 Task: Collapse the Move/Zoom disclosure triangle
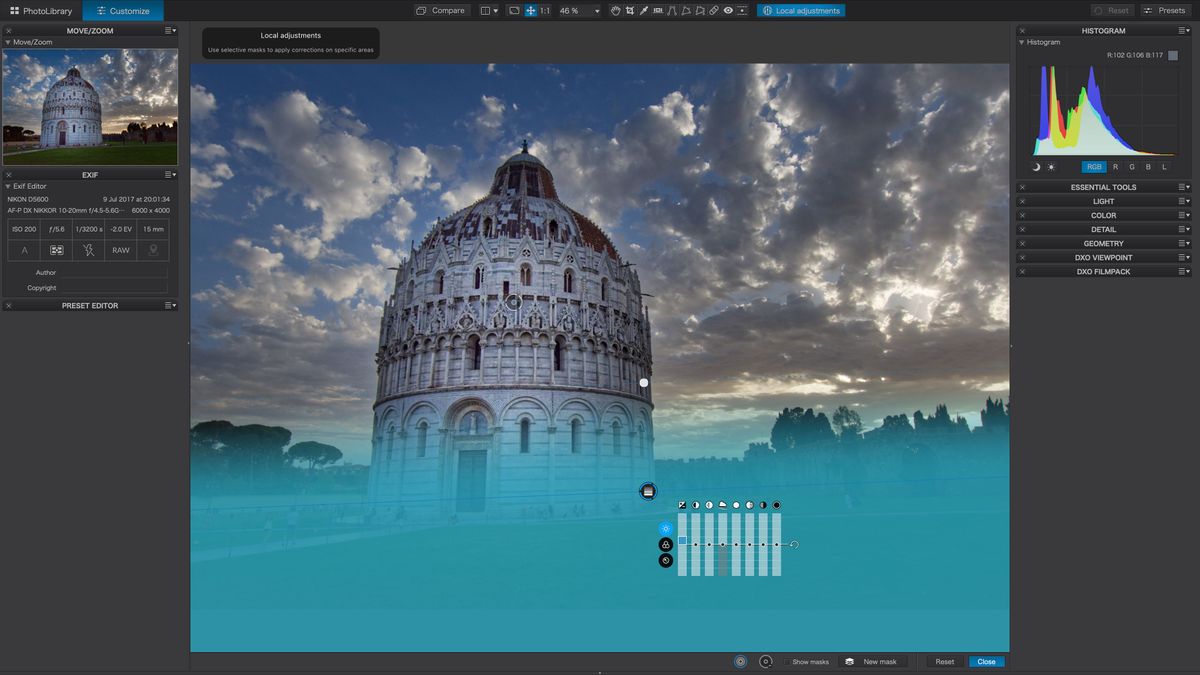8,43
